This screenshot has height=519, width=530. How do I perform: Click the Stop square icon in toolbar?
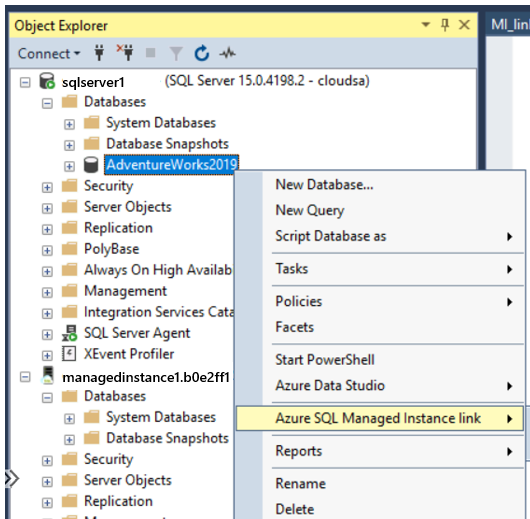click(150, 53)
